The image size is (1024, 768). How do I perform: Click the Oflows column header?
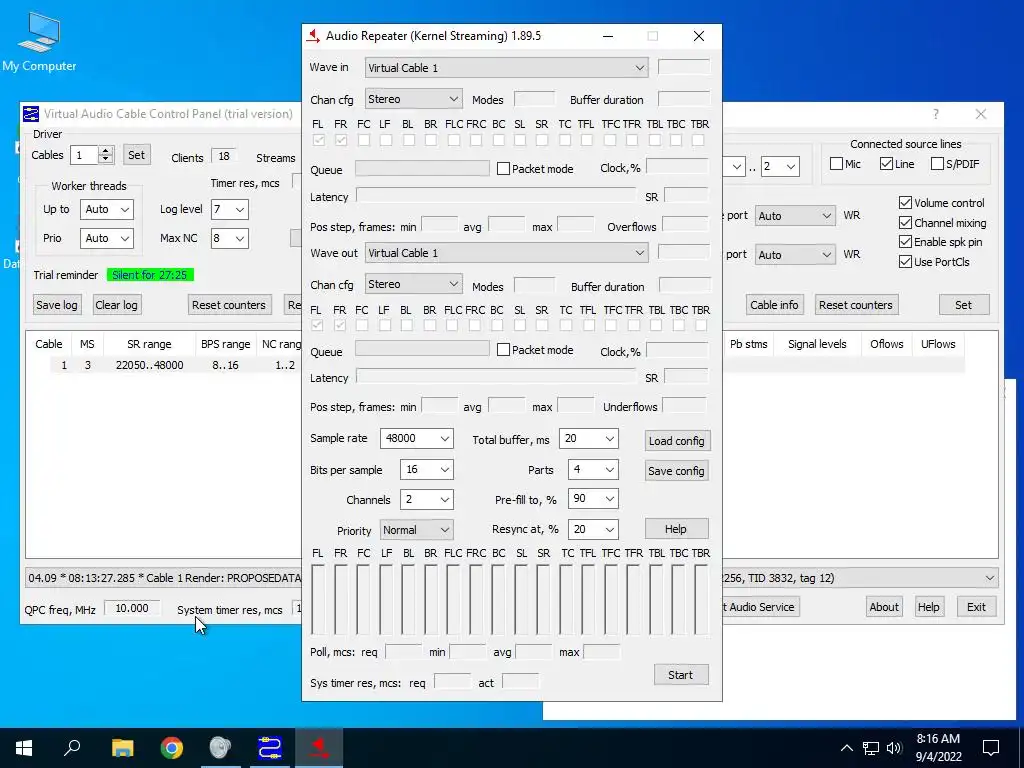tap(886, 344)
